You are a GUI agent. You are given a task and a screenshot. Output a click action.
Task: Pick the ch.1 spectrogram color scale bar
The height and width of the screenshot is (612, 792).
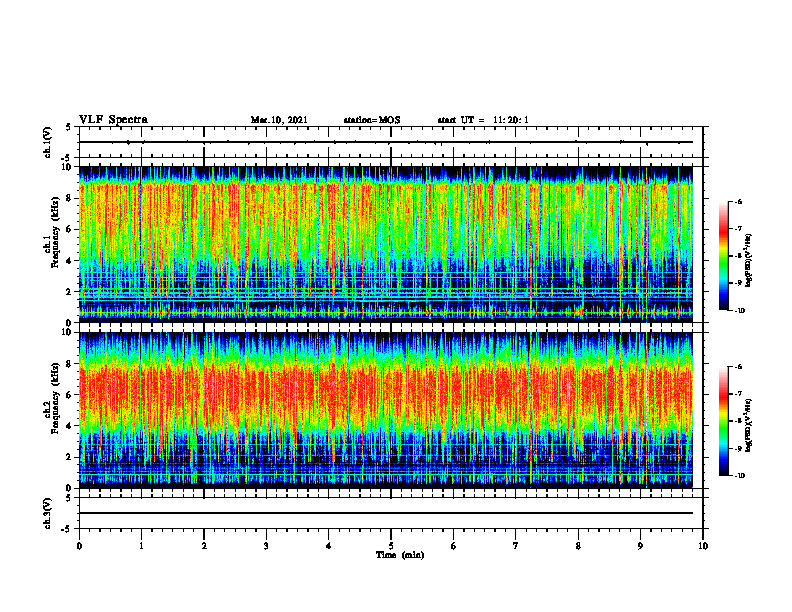pyautogui.click(x=723, y=256)
